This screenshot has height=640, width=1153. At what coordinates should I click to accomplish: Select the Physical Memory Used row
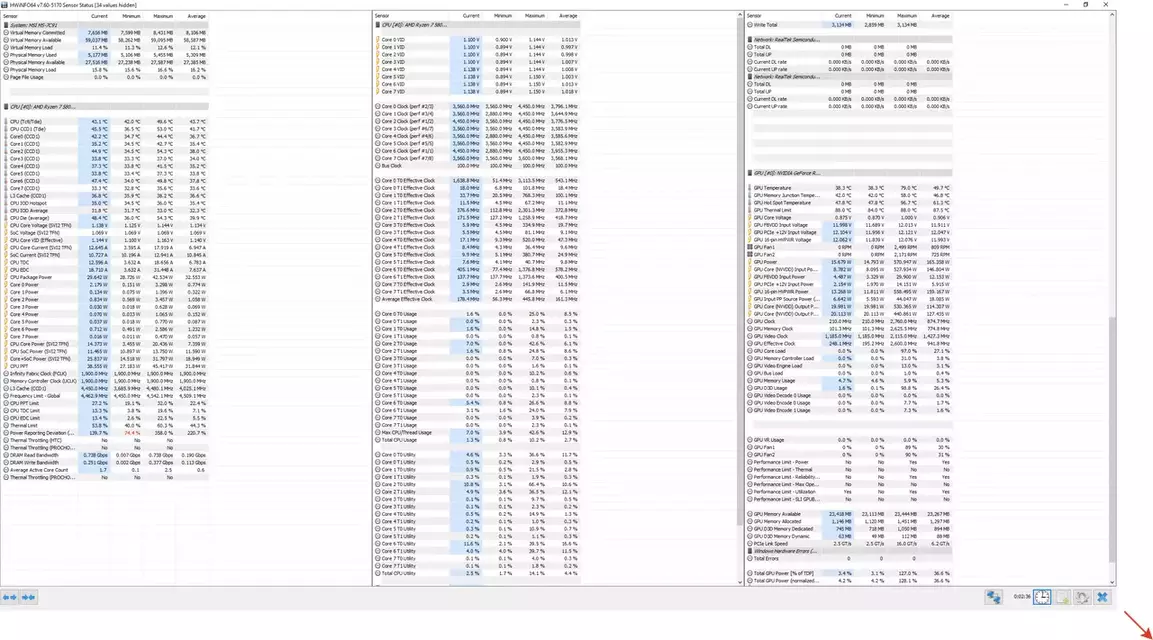coord(105,55)
